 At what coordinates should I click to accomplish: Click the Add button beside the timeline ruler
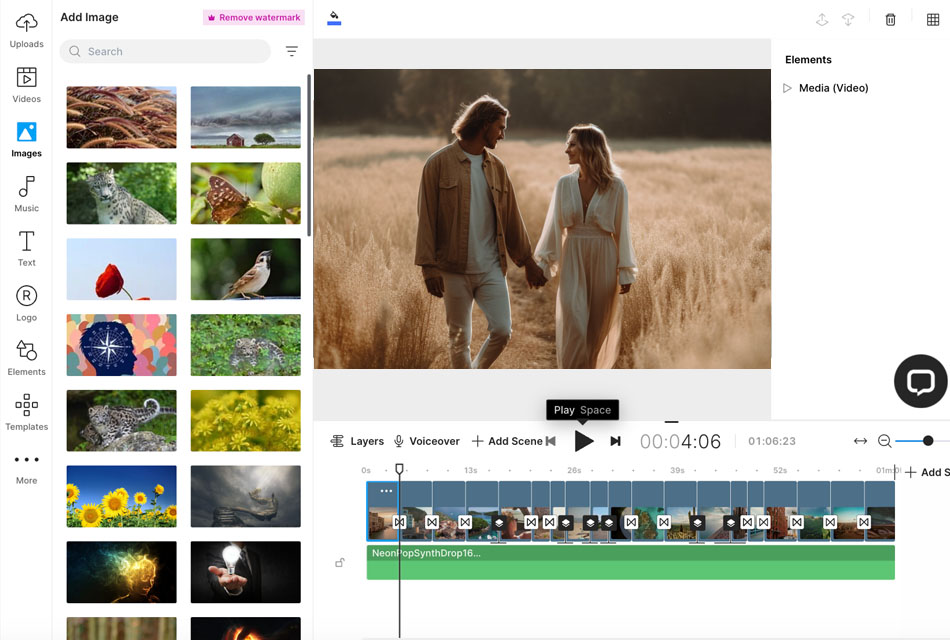pyautogui.click(x=927, y=472)
